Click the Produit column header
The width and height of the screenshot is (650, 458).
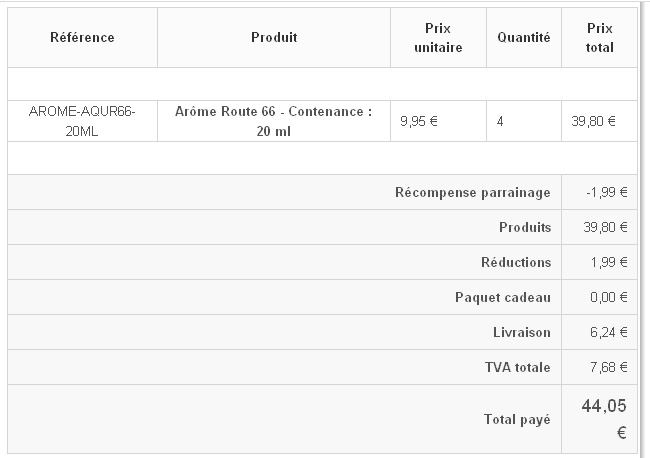click(x=274, y=37)
